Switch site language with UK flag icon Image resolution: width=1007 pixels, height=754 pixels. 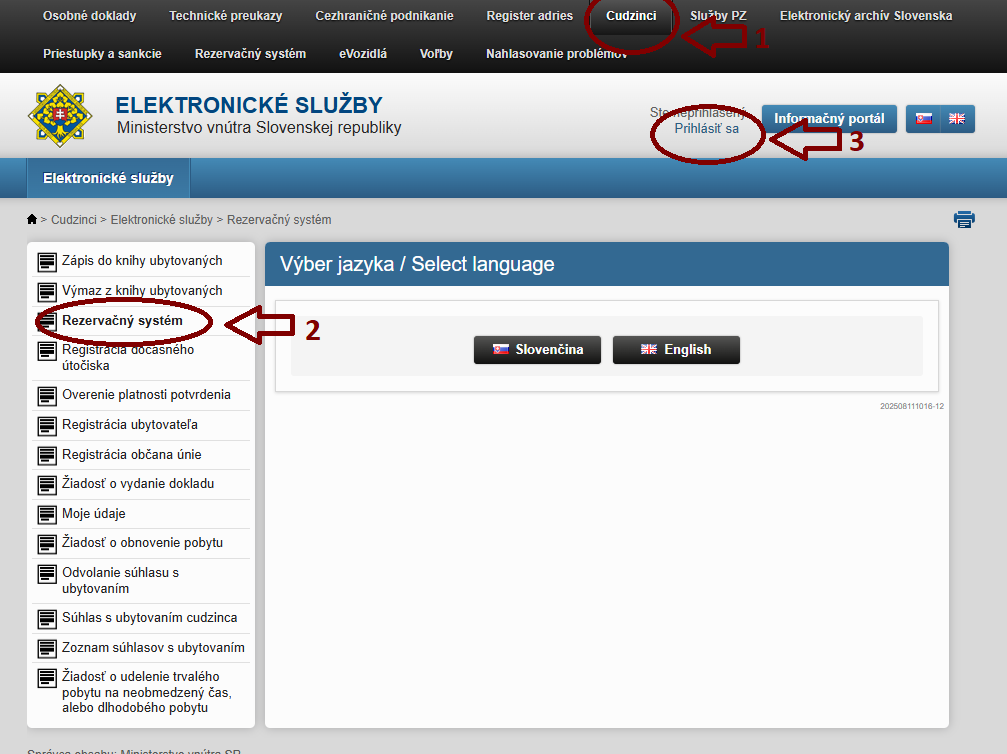point(957,119)
